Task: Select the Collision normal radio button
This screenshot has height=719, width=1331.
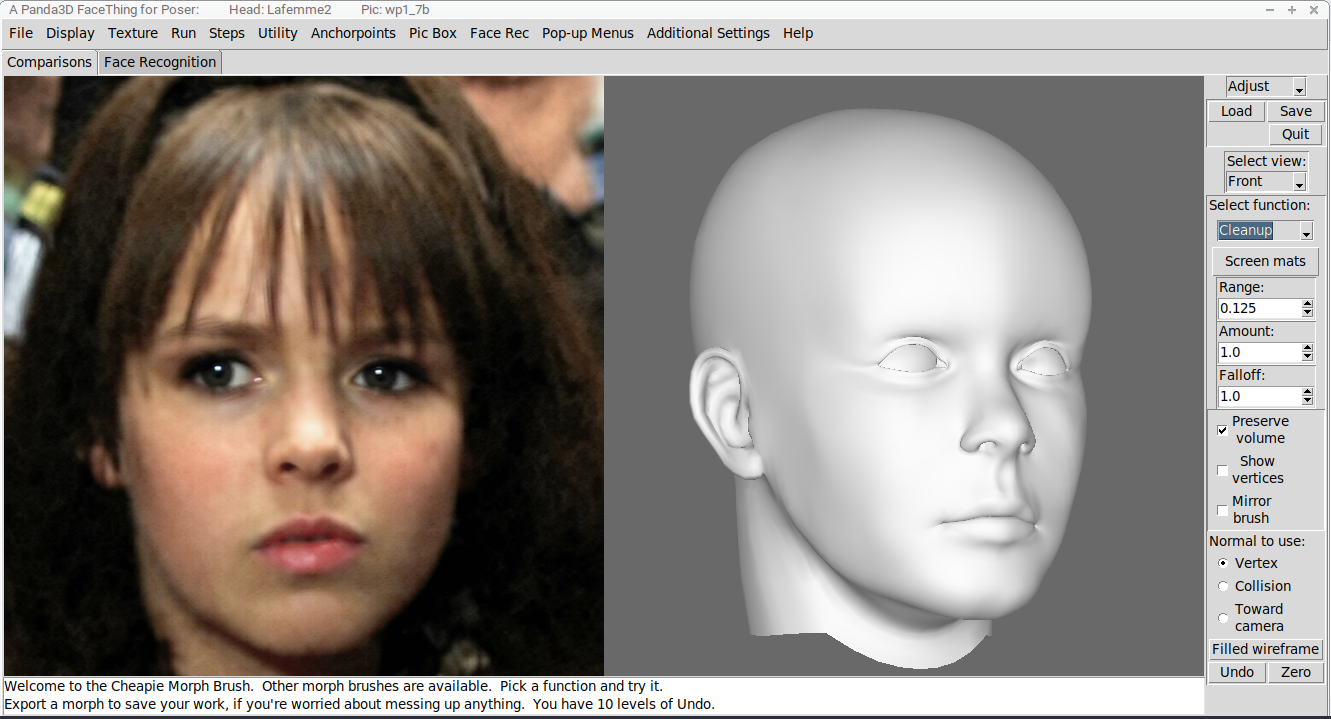Action: 1223,586
